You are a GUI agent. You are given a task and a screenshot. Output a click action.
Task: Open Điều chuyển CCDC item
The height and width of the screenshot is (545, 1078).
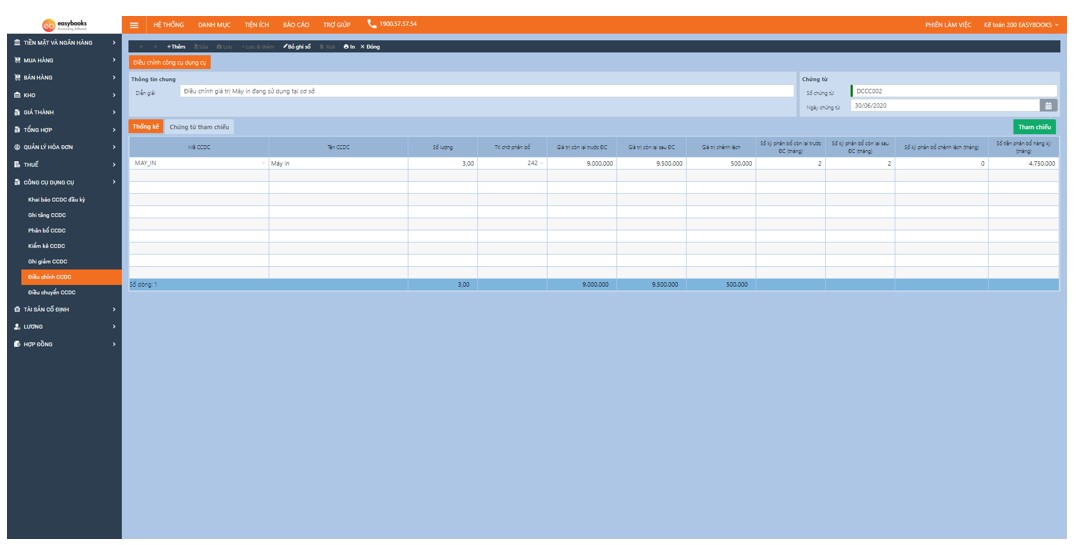click(x=52, y=293)
